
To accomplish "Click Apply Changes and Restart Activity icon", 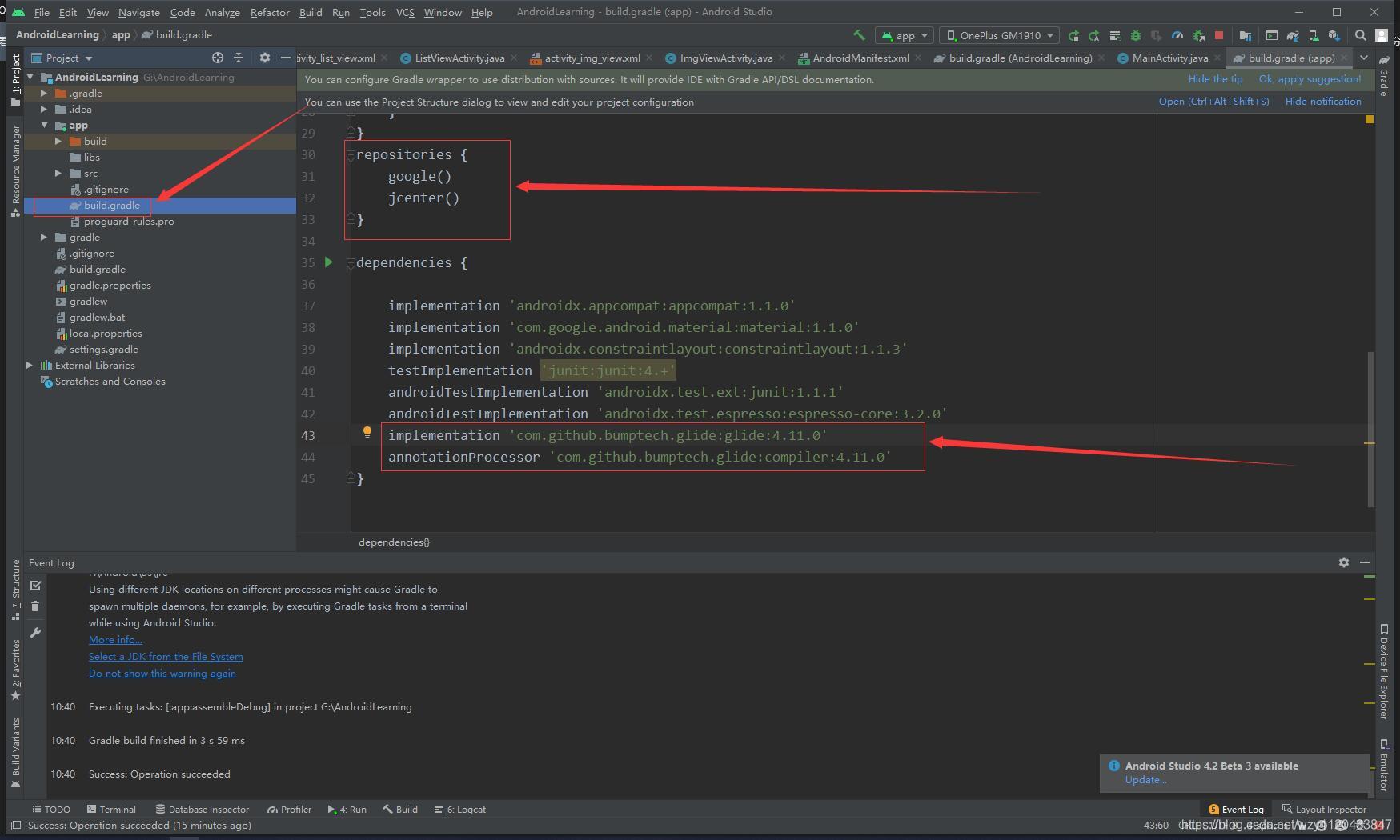I will 1093,35.
